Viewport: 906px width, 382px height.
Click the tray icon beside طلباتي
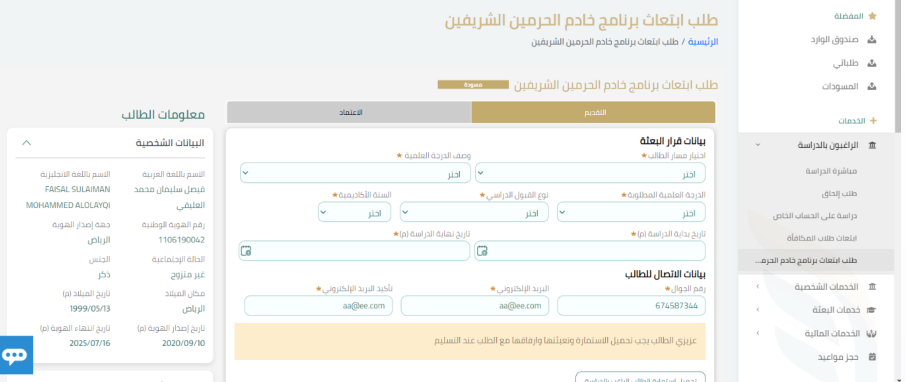[x=872, y=63]
